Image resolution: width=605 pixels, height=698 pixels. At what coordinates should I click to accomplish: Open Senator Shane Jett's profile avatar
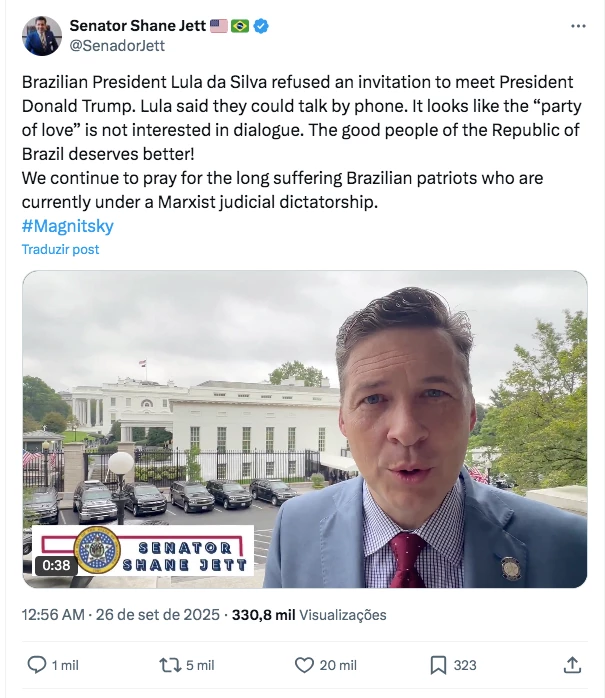click(42, 36)
